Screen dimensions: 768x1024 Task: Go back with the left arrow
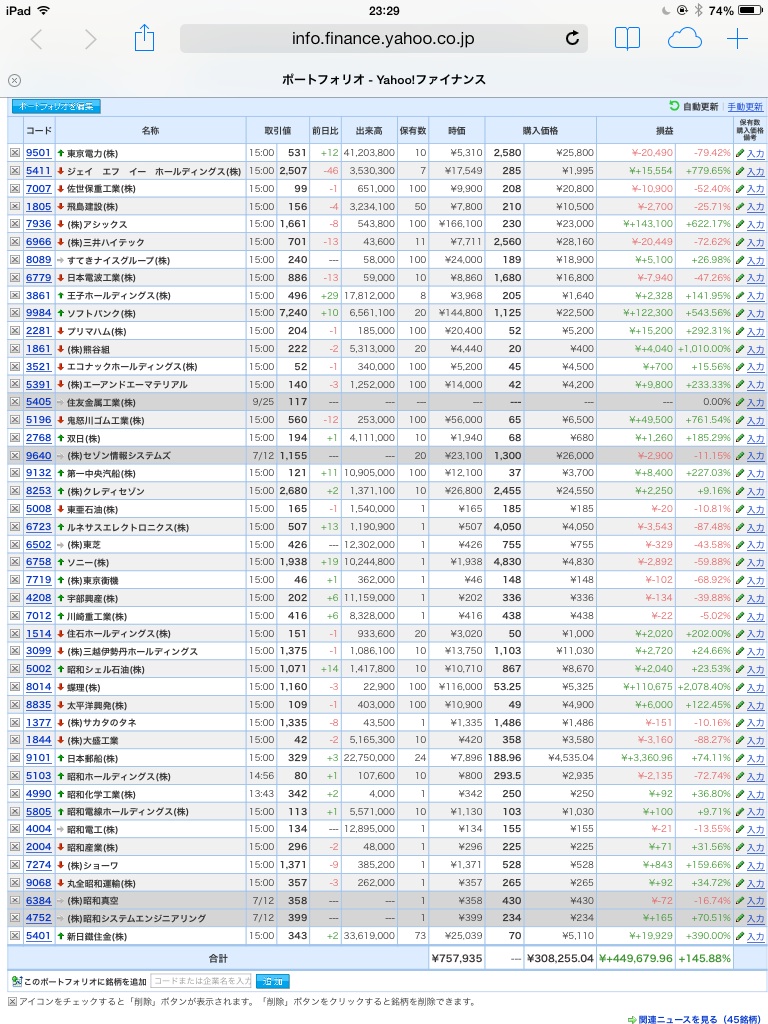pyautogui.click(x=36, y=39)
